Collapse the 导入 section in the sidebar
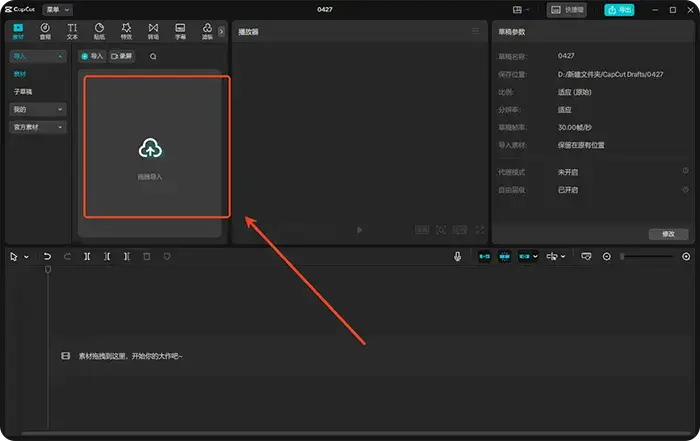The image size is (700, 441). [x=38, y=56]
